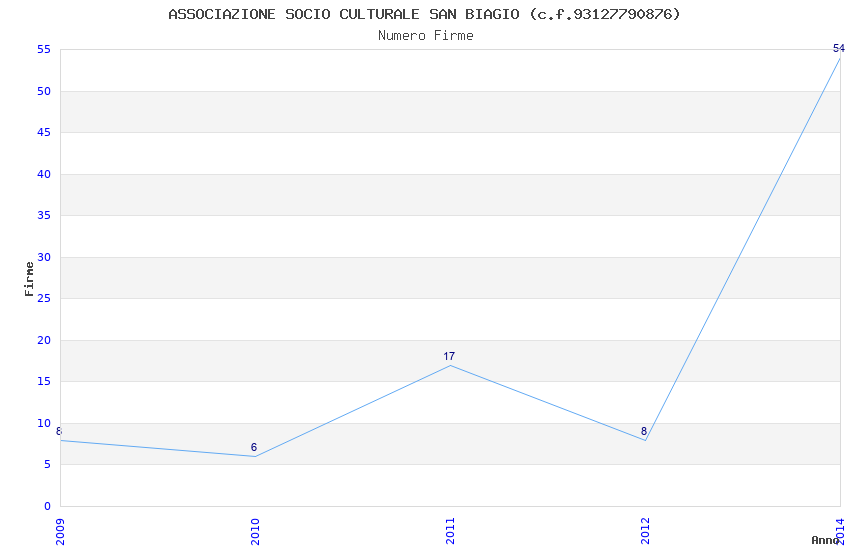The height and width of the screenshot is (550, 850).
Task: Click y-axis tick value 50
Action: click(44, 91)
